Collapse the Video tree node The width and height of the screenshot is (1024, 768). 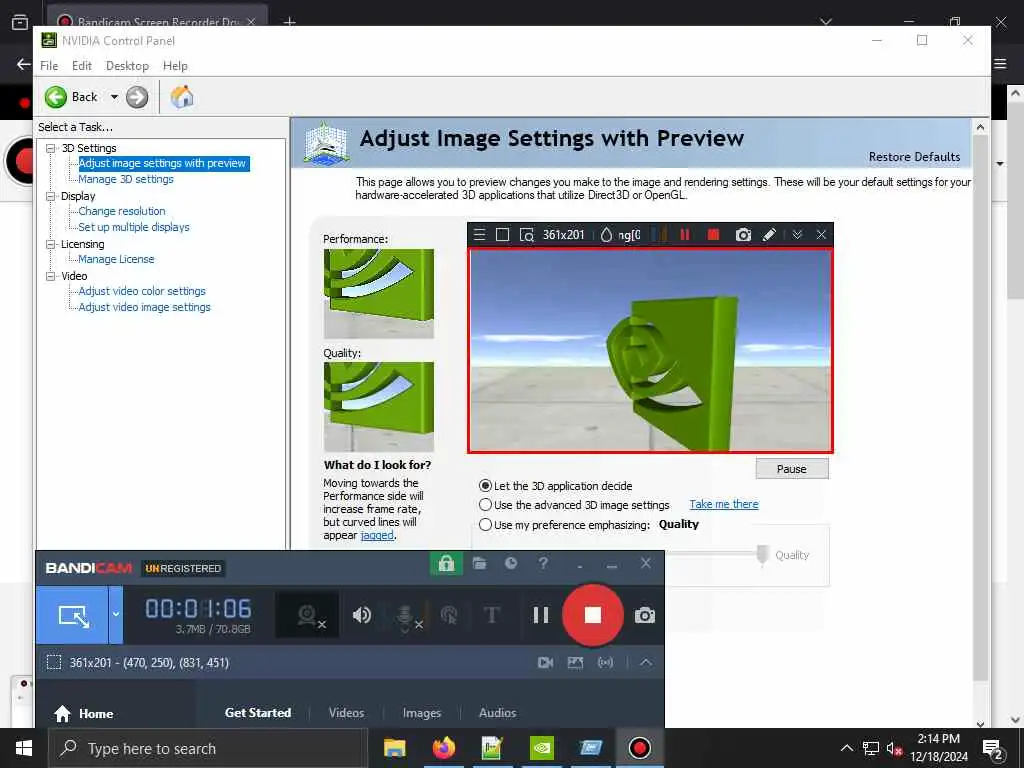[x=50, y=276]
